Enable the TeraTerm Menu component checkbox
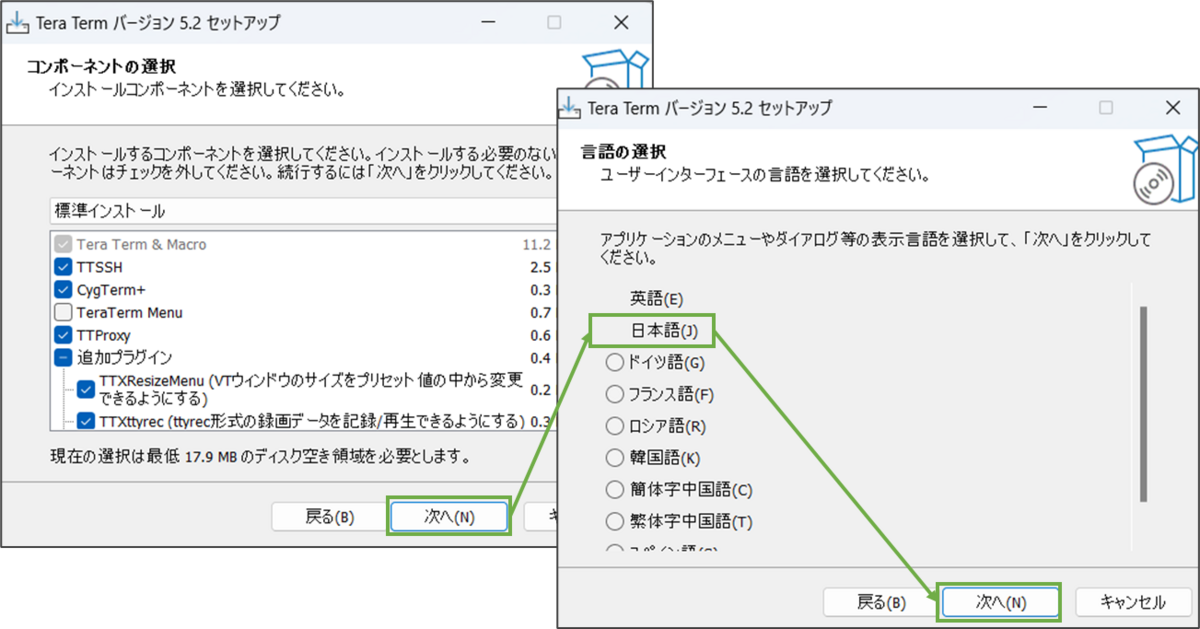 pos(63,313)
